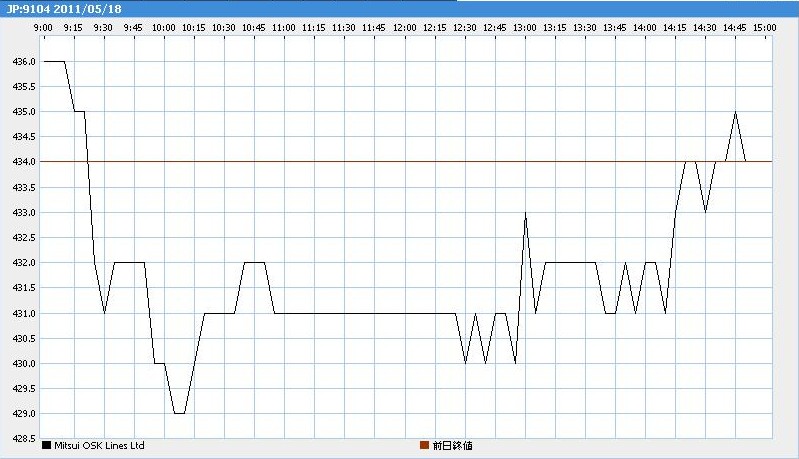Viewport: 799px width, 459px height.
Task: Click the JP:9104 2011/05/18 title text
Action: click(x=64, y=9)
